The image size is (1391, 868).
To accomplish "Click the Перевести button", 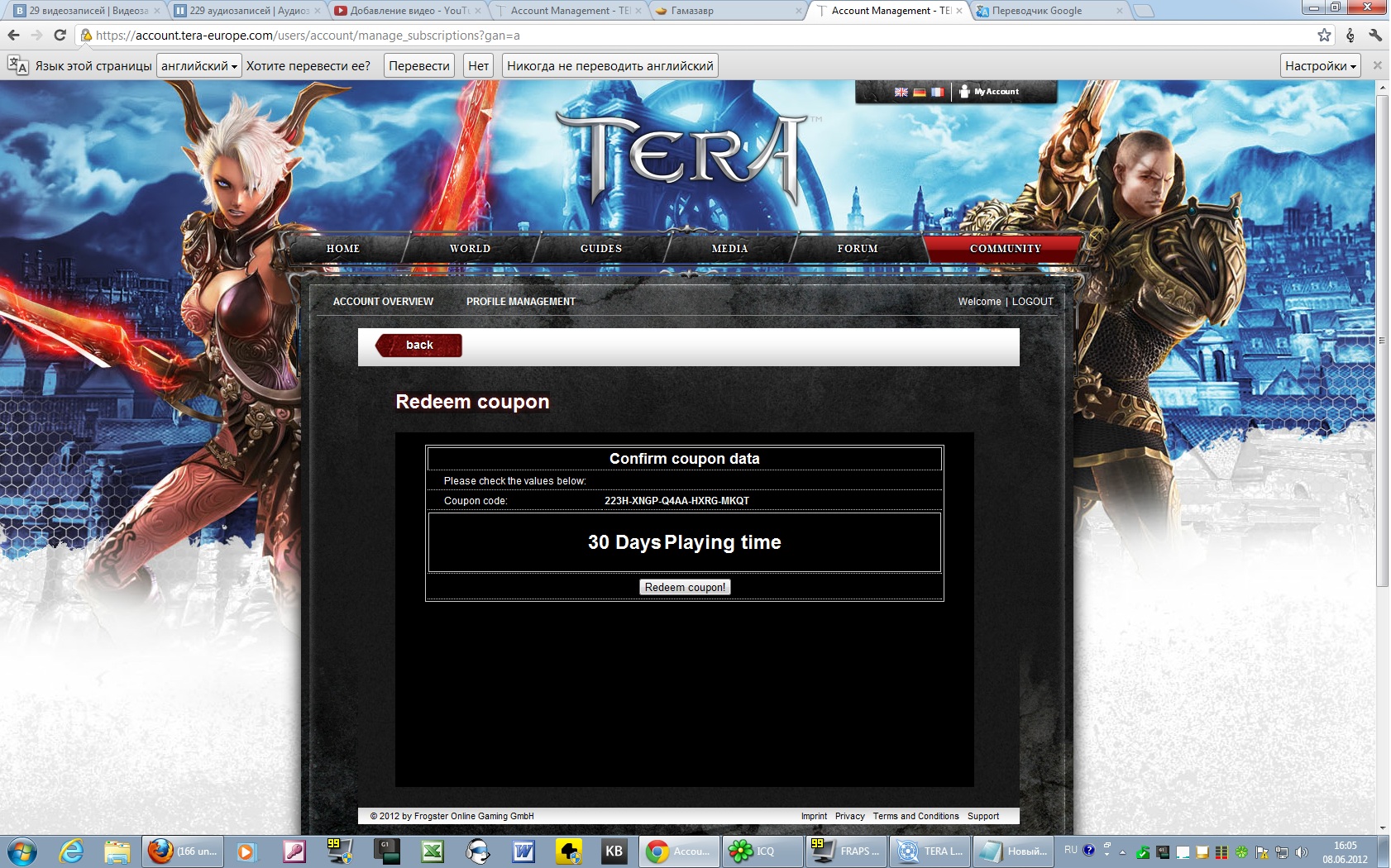I will point(419,65).
